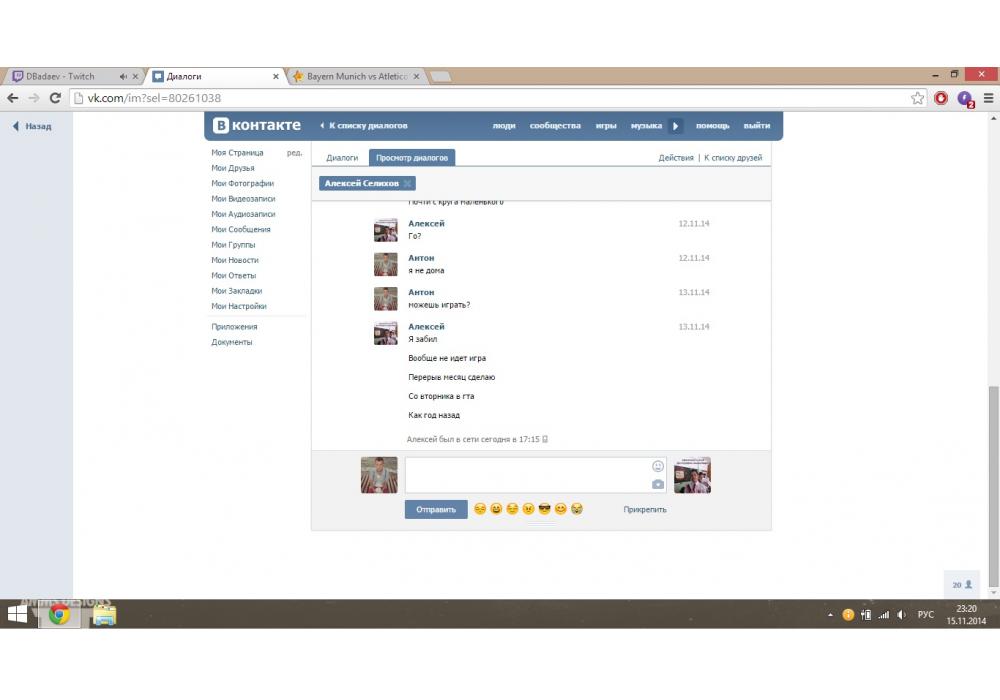Screen dimensions: 1000x700
Task: Reload the vk.com page
Action: click(55, 98)
